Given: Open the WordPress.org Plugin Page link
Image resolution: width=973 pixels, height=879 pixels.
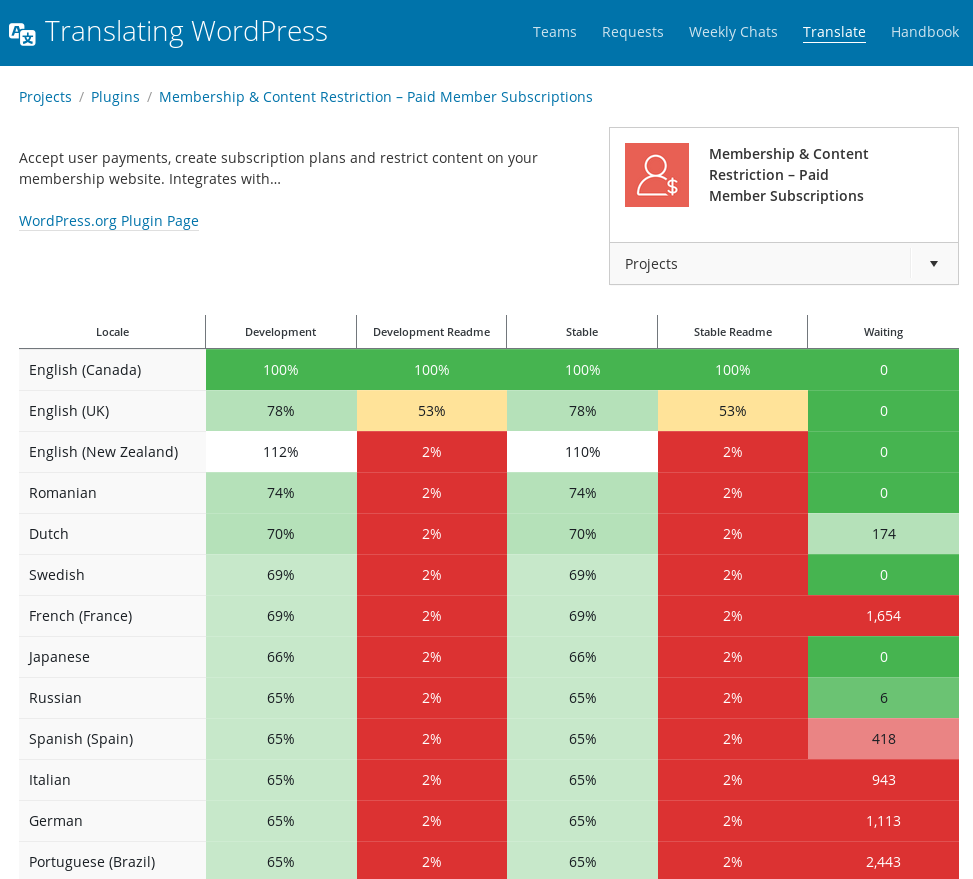Looking at the screenshot, I should (109, 221).
